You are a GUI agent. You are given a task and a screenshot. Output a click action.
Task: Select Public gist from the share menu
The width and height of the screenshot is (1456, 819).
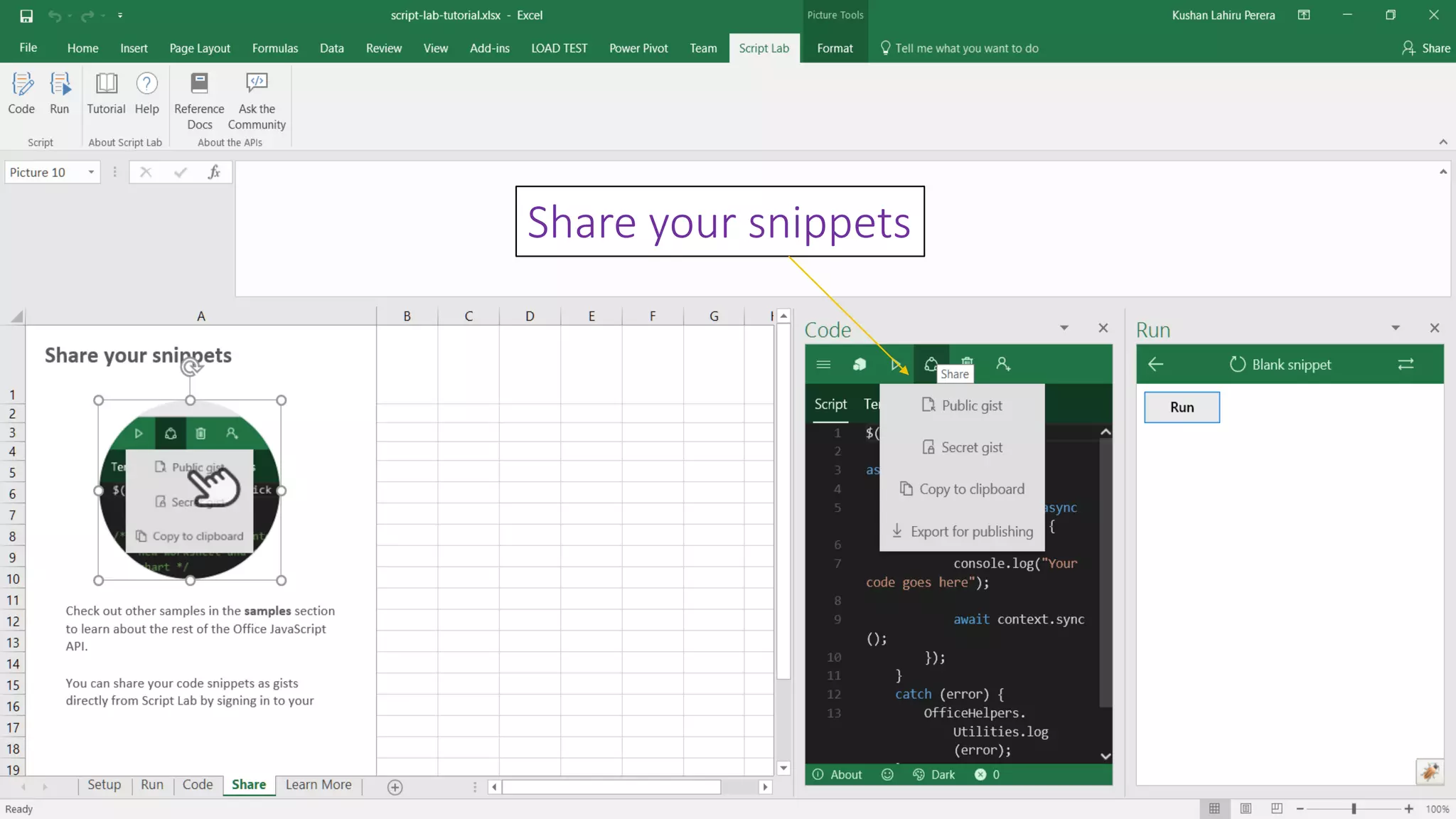point(962,405)
